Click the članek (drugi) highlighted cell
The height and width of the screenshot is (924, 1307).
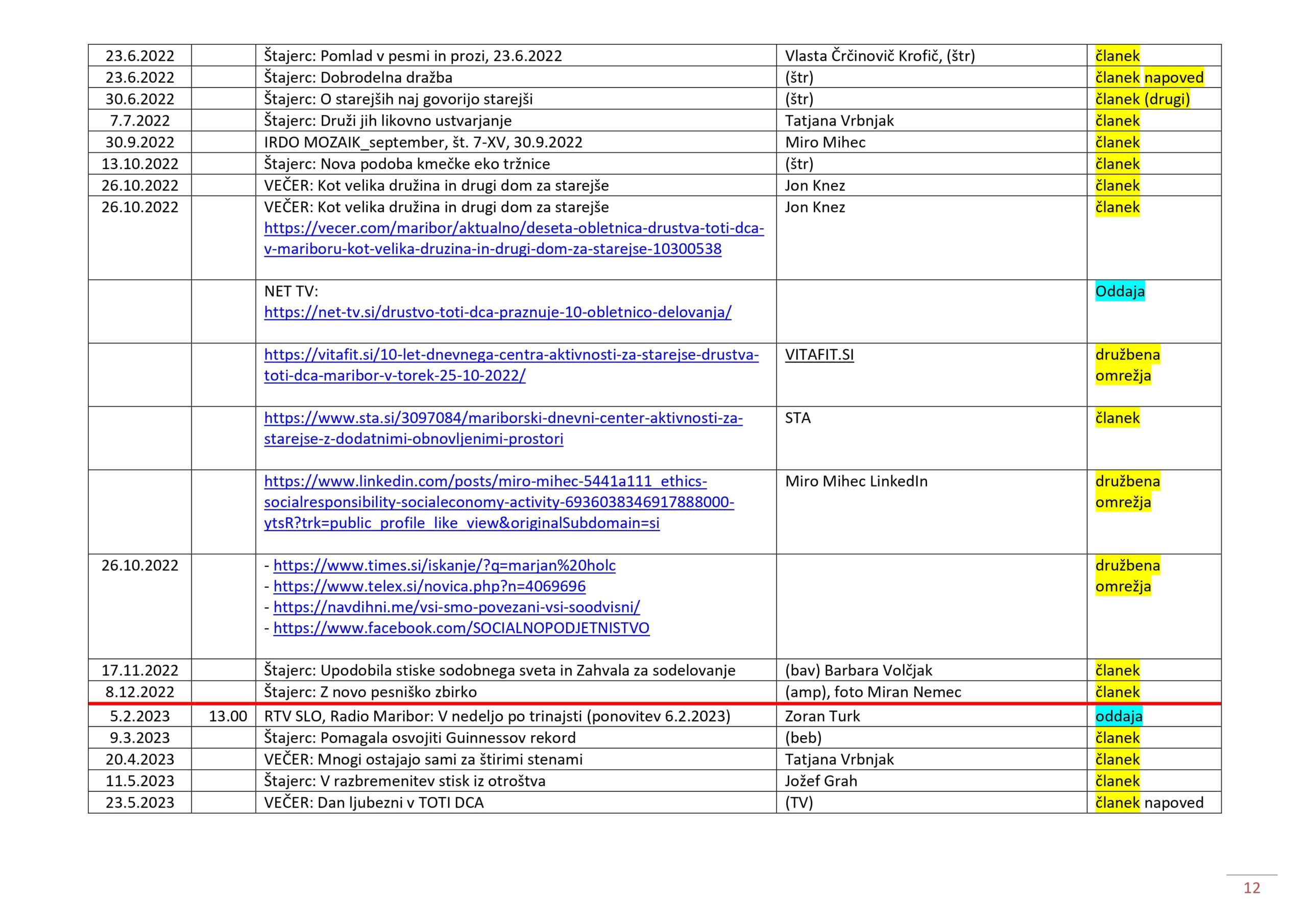coord(1142,100)
